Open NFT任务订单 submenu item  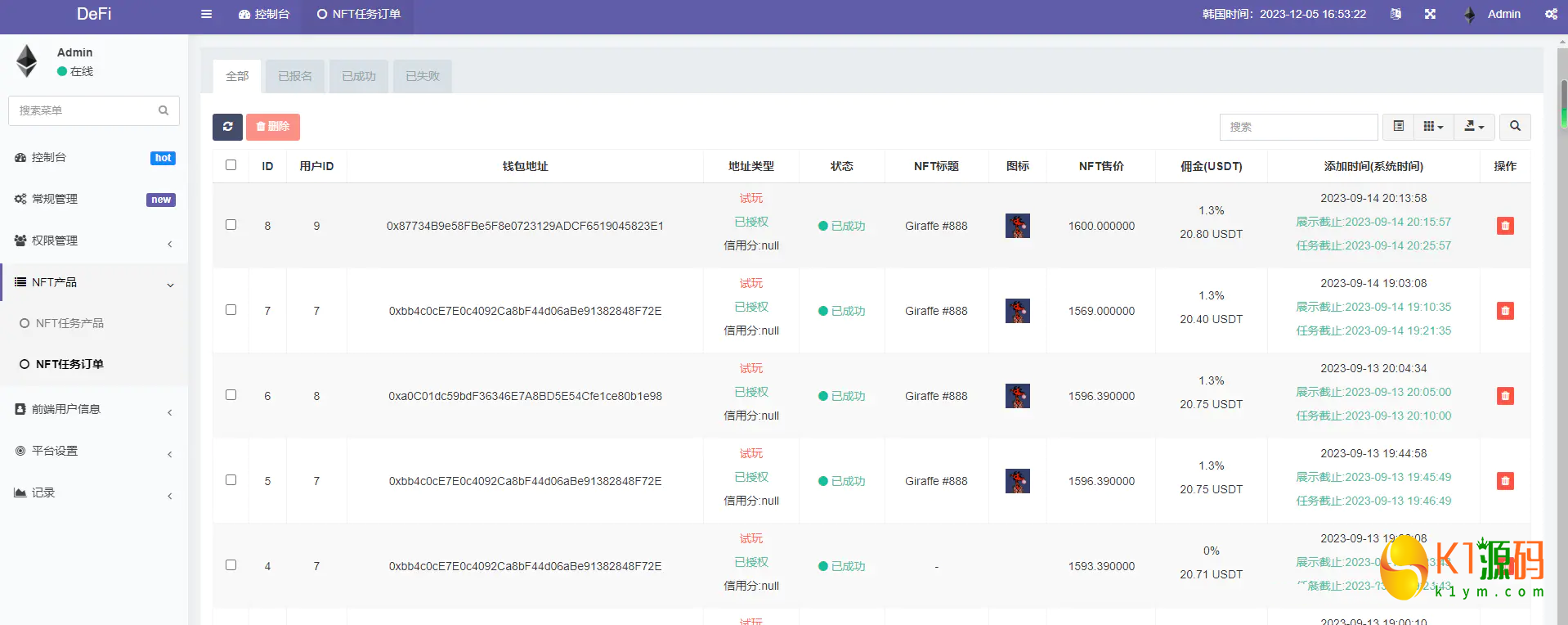coord(94,364)
